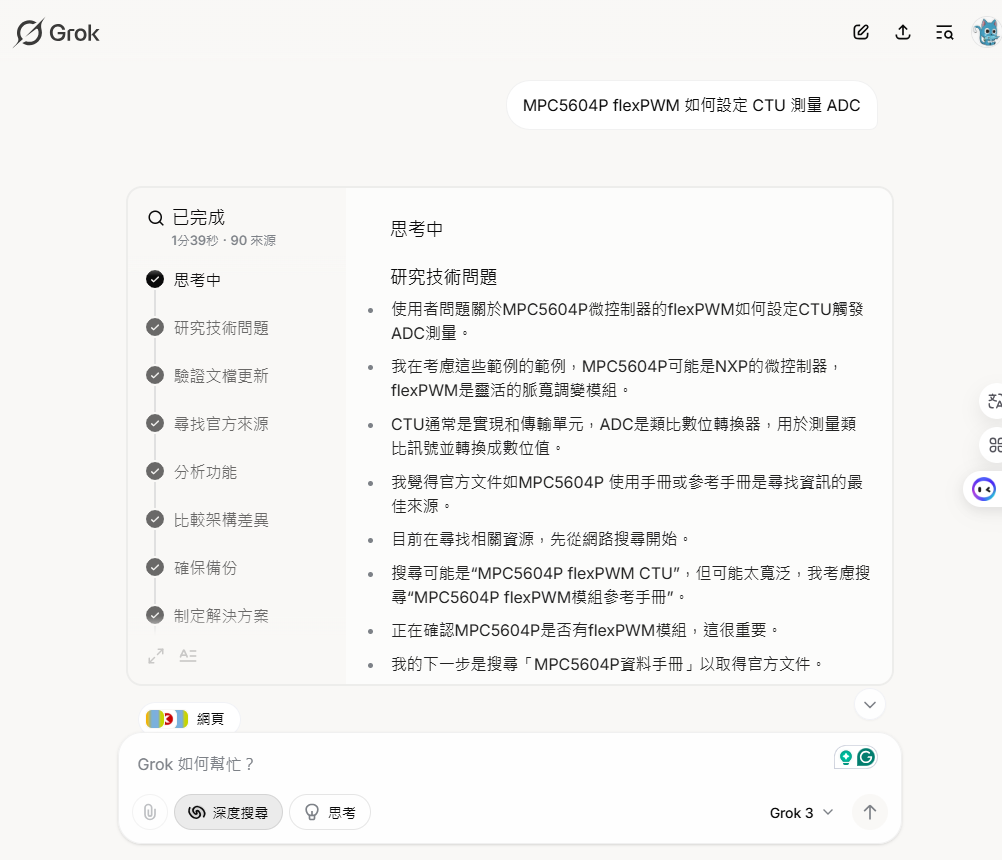Image resolution: width=1002 pixels, height=860 pixels.
Task: Click the green Grammarly icon in input
Action: pos(866,757)
